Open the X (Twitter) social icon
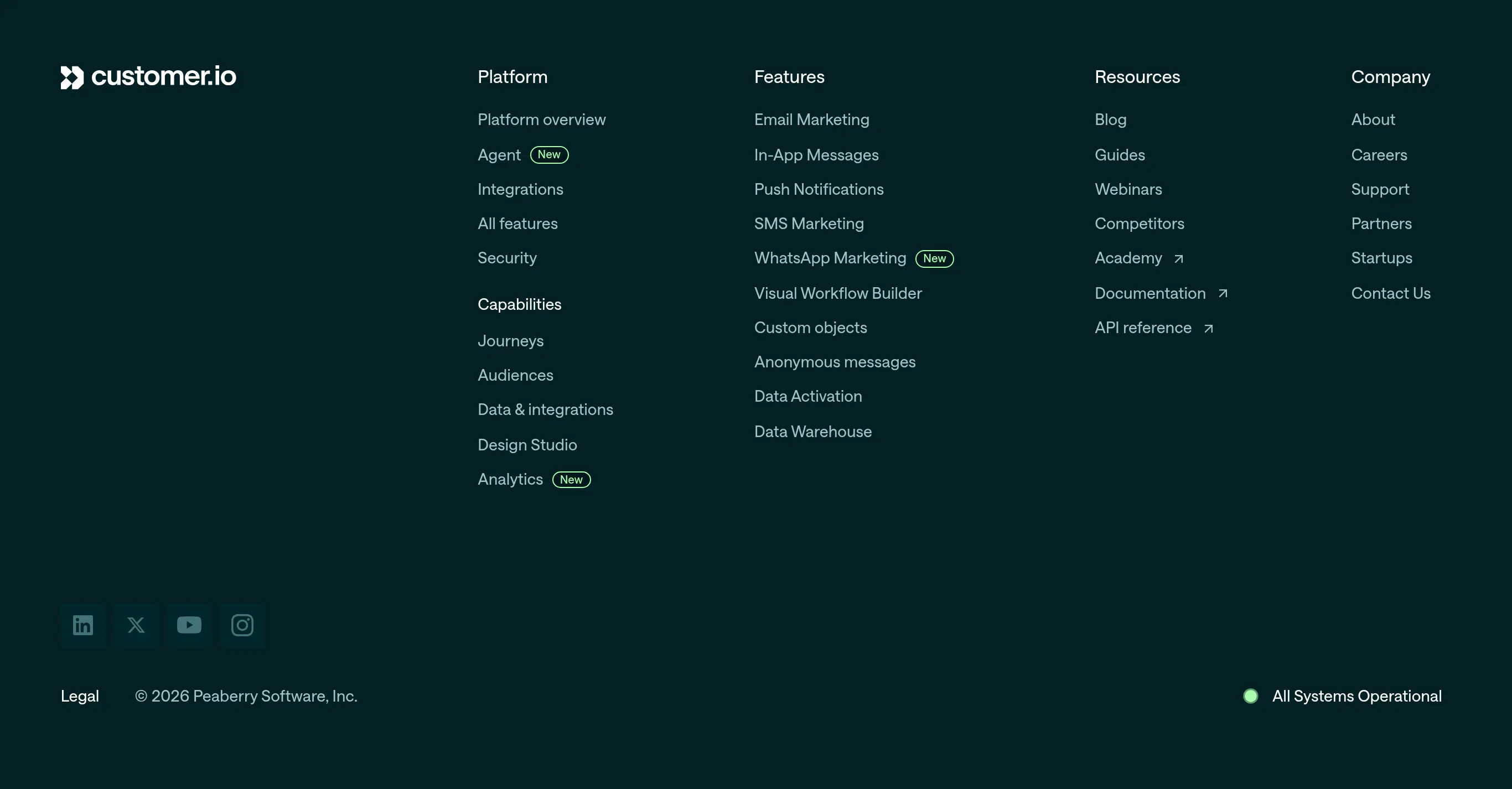1512x789 pixels. click(136, 625)
